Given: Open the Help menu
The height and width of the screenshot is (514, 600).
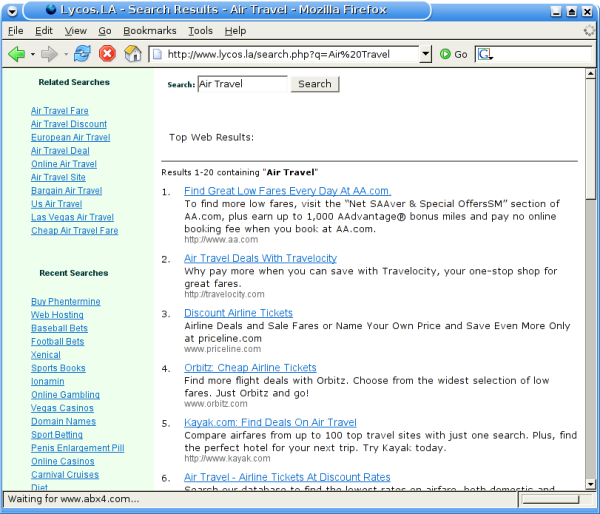Looking at the screenshot, I should 235,31.
